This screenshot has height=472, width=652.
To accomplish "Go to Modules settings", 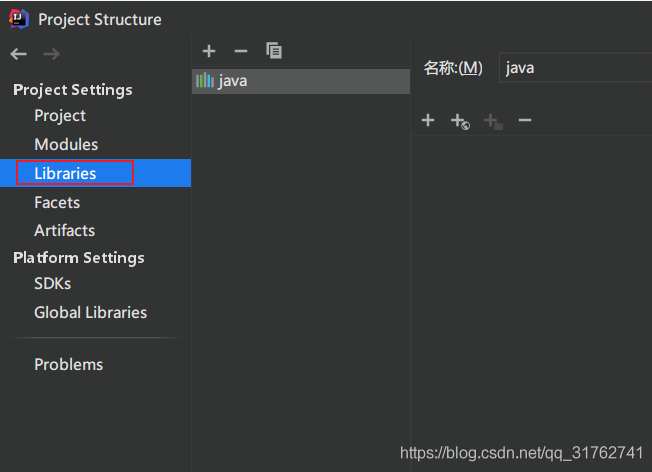I will tap(66, 145).
